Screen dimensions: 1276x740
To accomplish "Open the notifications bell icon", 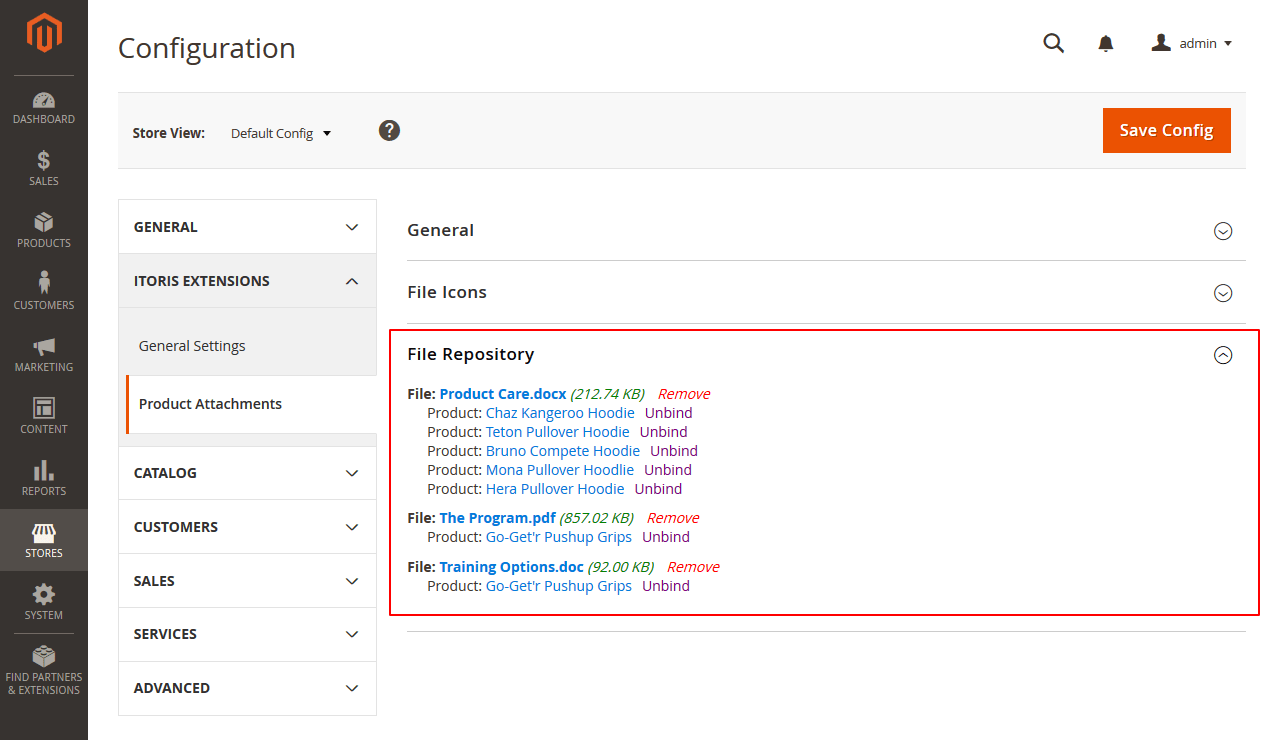I will click(1106, 43).
